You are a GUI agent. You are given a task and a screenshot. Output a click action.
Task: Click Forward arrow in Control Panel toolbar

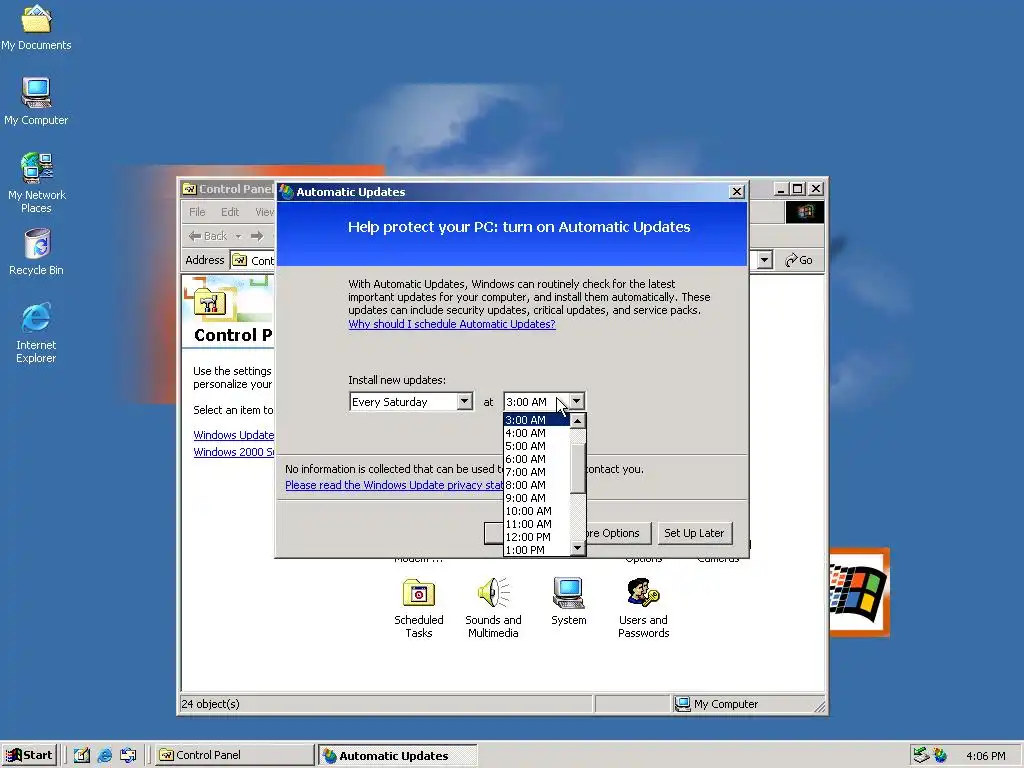(x=257, y=236)
